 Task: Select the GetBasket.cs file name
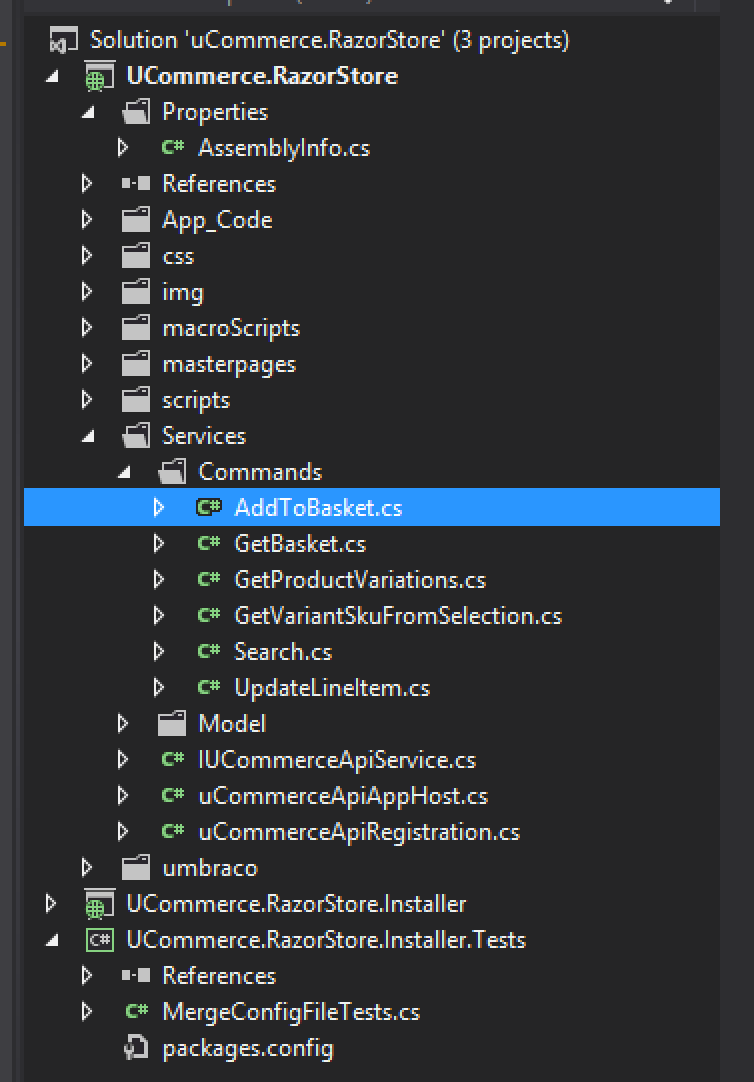click(300, 544)
